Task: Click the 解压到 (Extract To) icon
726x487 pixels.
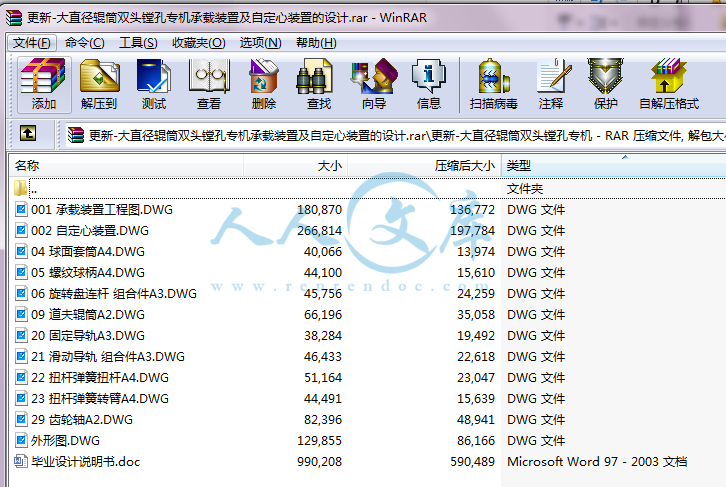Action: click(x=99, y=85)
